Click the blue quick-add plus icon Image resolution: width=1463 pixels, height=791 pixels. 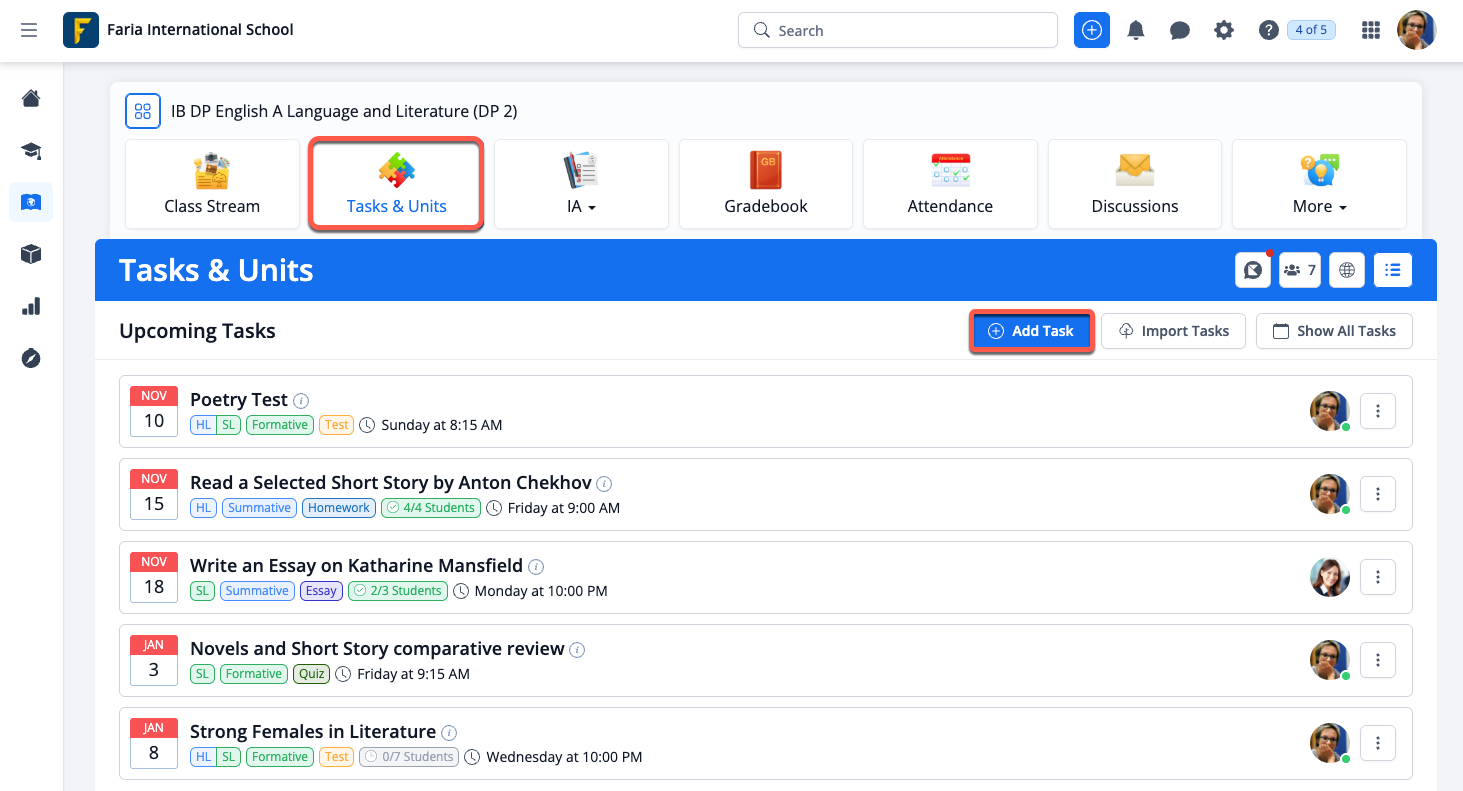click(1092, 30)
